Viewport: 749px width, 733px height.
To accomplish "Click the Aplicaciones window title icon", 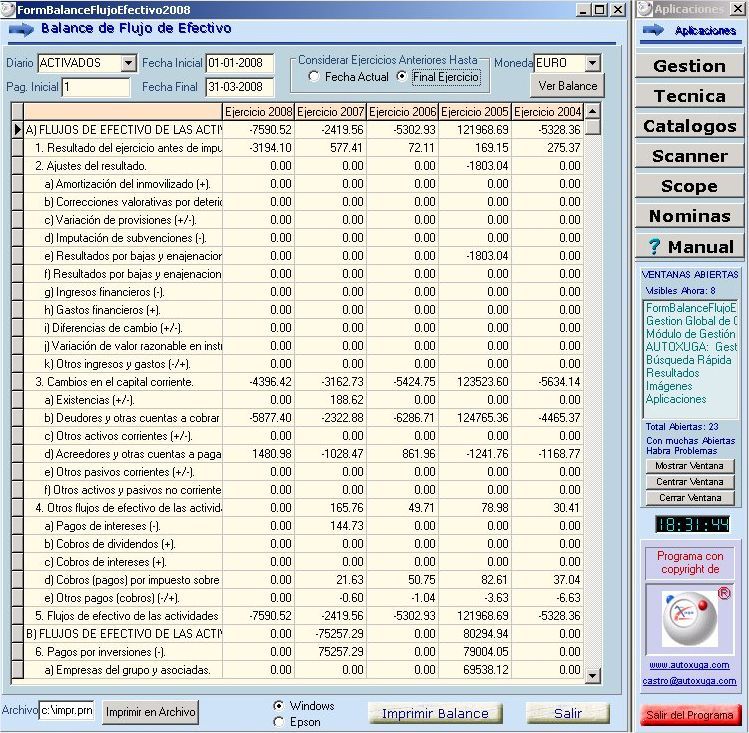I will coord(644,9).
